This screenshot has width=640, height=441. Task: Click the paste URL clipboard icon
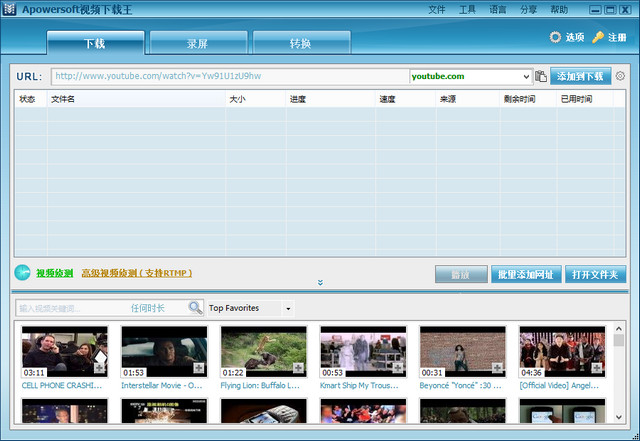click(541, 76)
